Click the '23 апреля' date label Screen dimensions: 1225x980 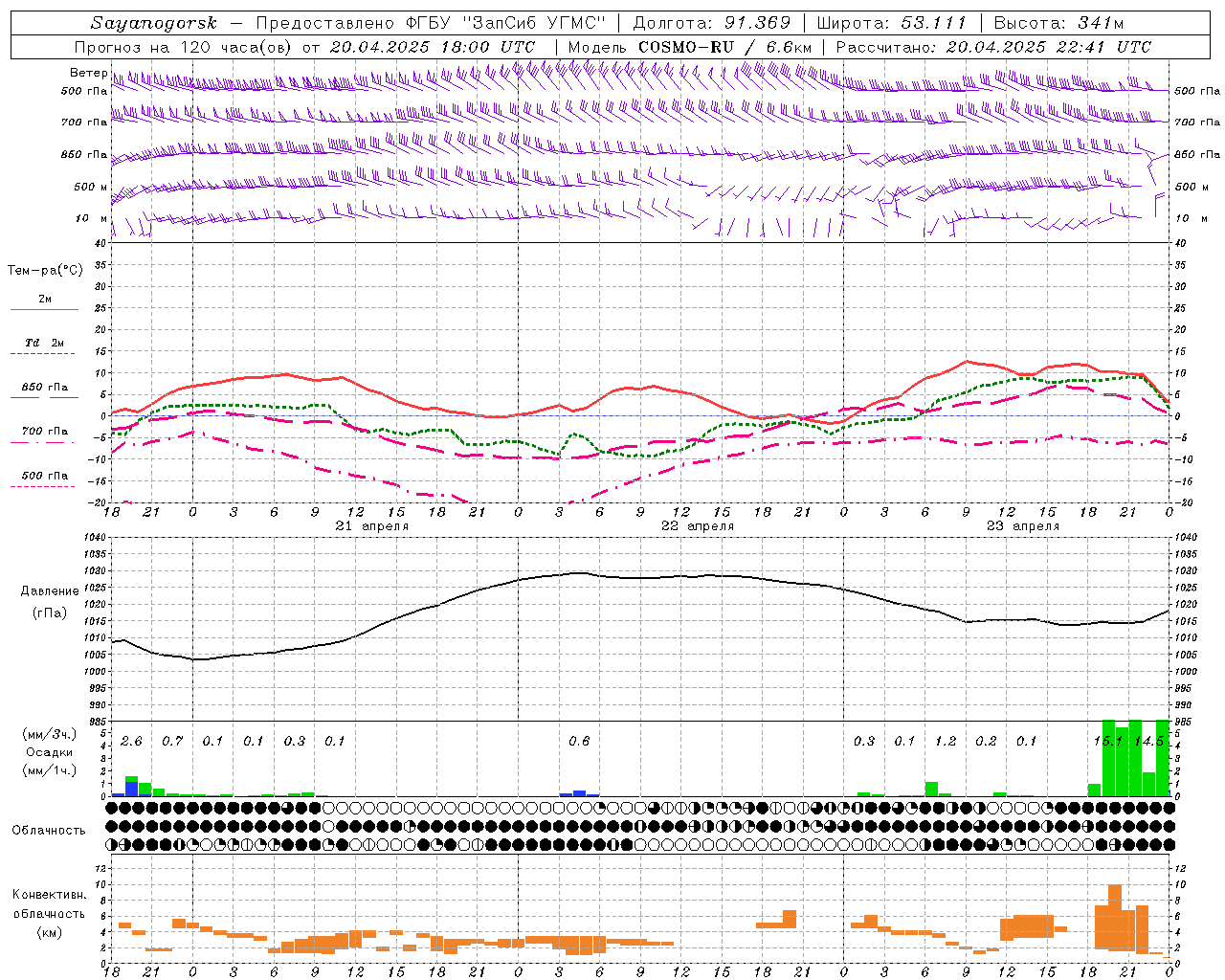click(x=1023, y=526)
